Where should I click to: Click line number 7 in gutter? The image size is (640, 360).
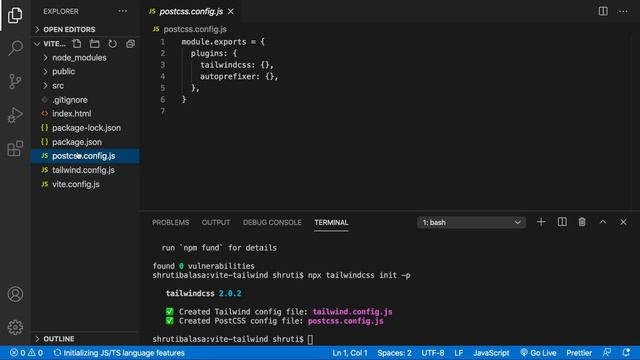[163, 111]
